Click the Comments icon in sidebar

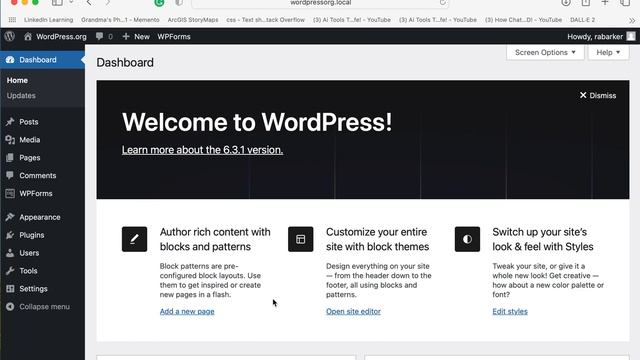(10, 175)
